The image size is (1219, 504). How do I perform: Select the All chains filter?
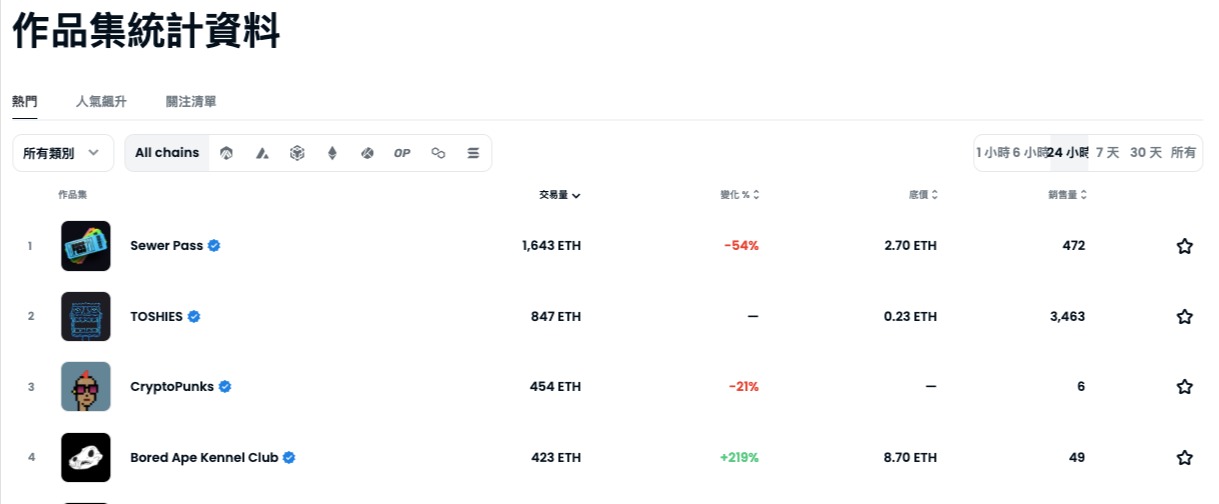[167, 153]
